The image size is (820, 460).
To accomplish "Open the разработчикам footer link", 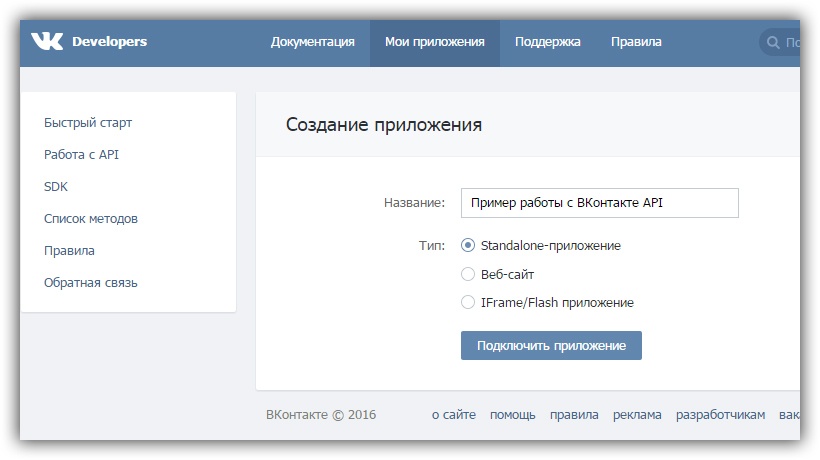I will tap(720, 415).
